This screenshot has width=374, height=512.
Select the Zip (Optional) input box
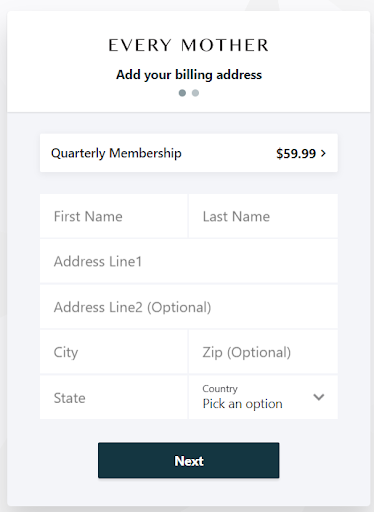263,352
